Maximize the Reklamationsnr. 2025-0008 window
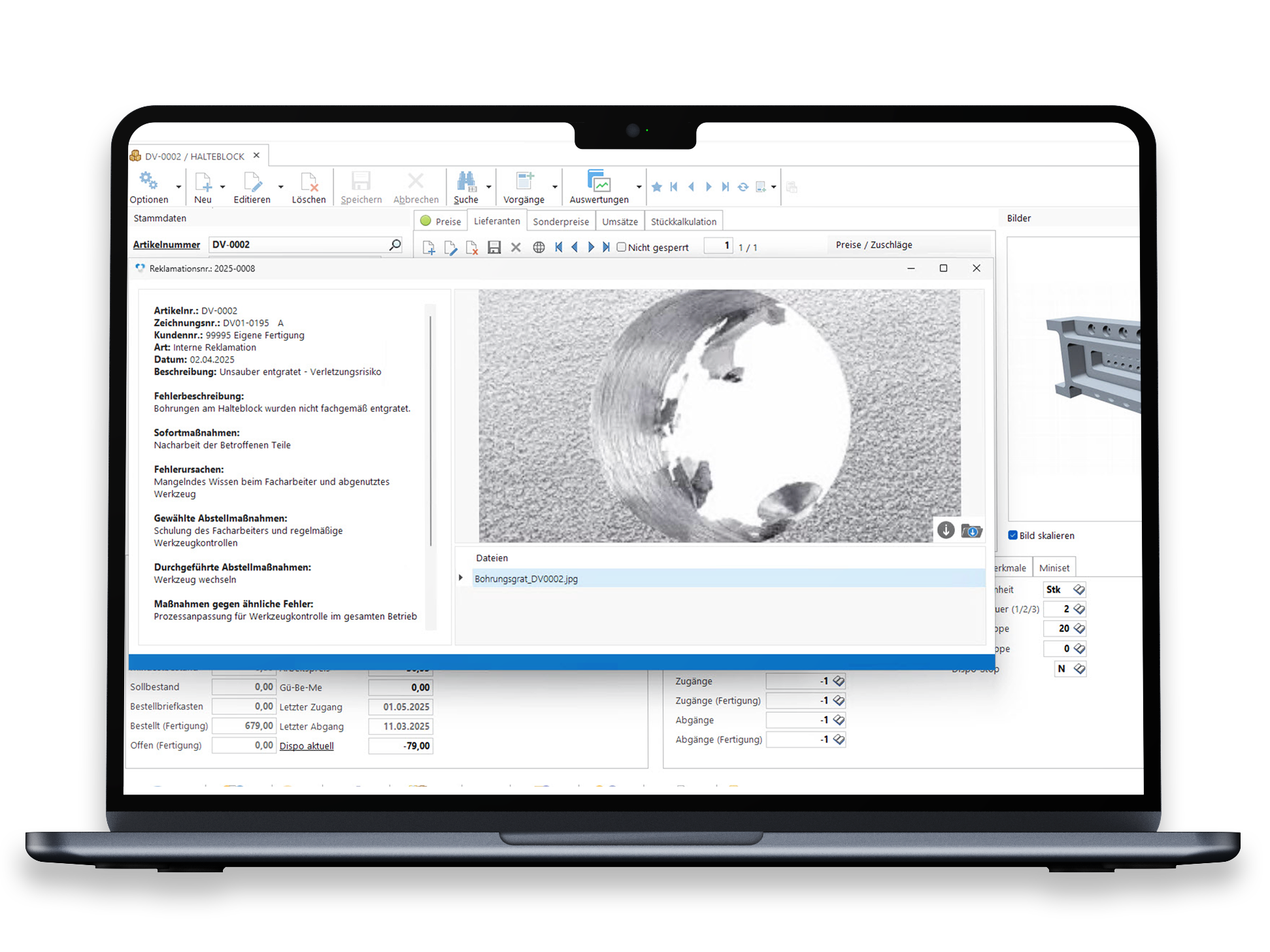Viewport: 1270px width, 952px height. [x=943, y=268]
